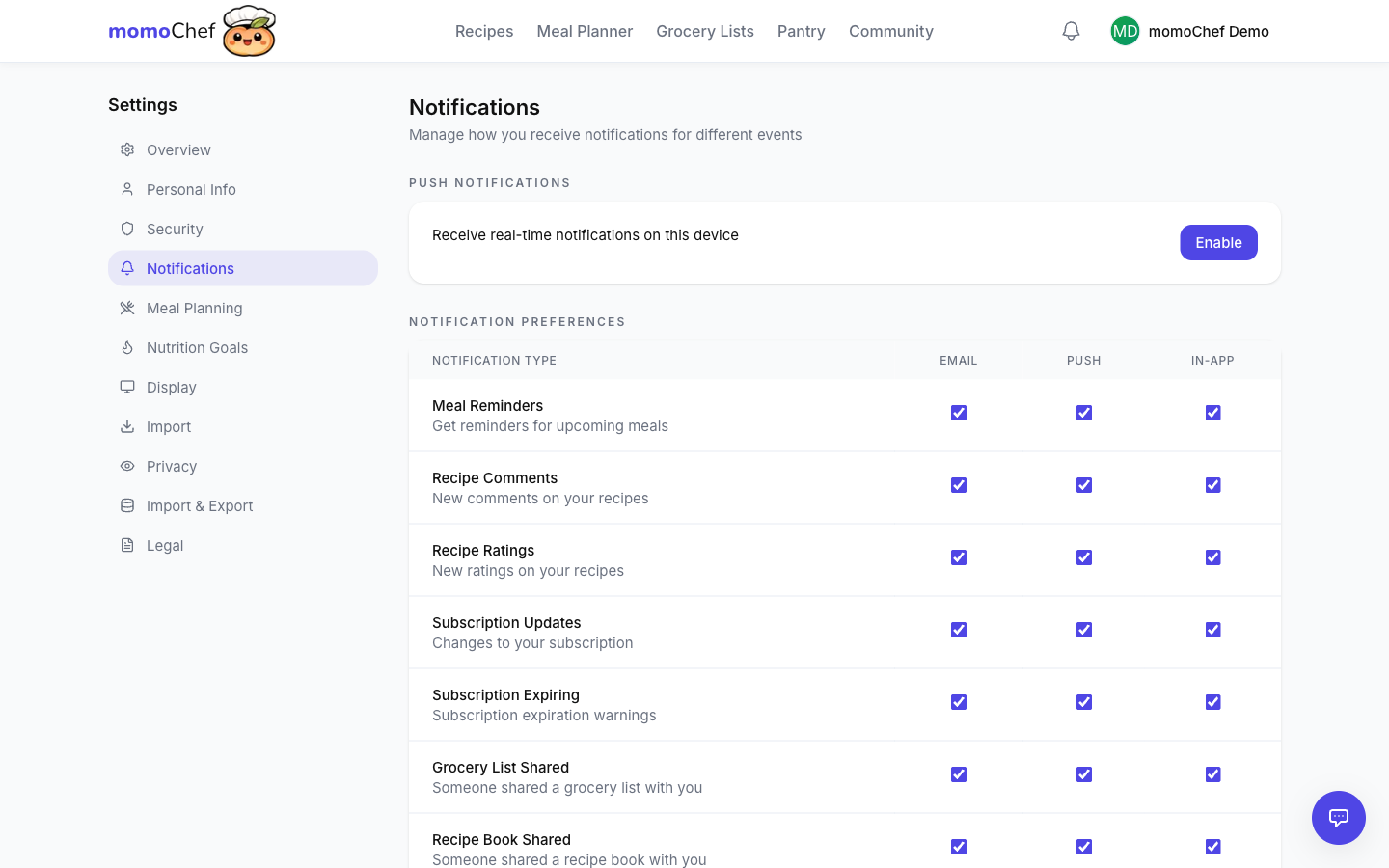The width and height of the screenshot is (1389, 868).
Task: Toggle Push for Recipe Comments
Action: click(x=1084, y=485)
